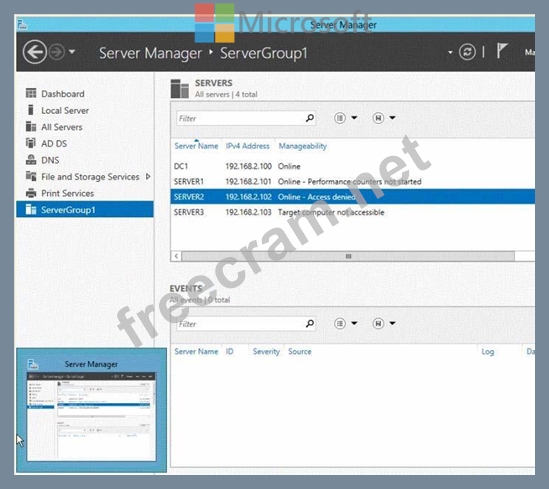Sort events by Server Name column

196,351
